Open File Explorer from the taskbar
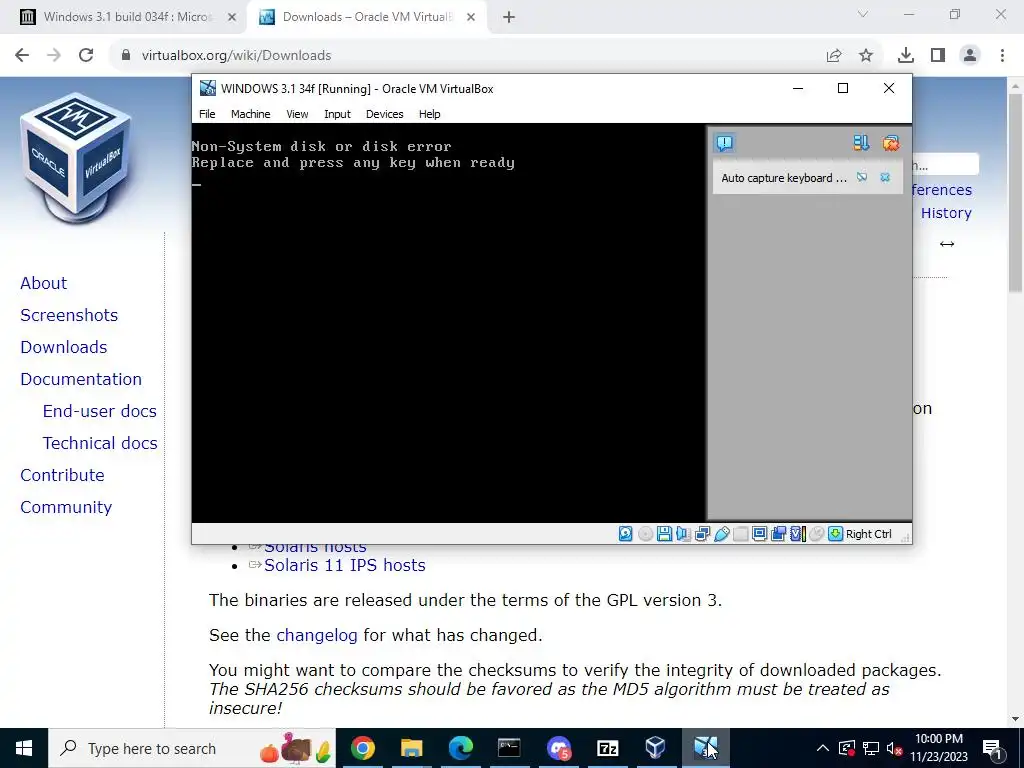Screen dimensions: 1024x768 411,748
